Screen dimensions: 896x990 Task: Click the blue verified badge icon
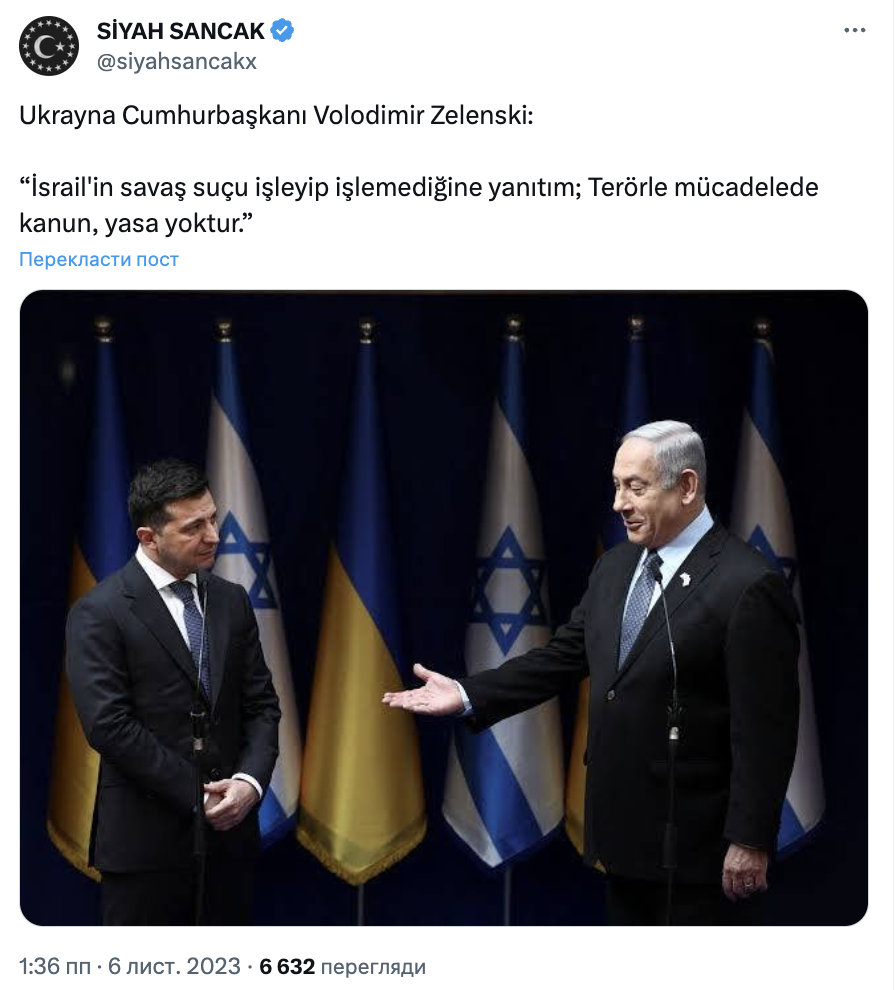(x=282, y=30)
